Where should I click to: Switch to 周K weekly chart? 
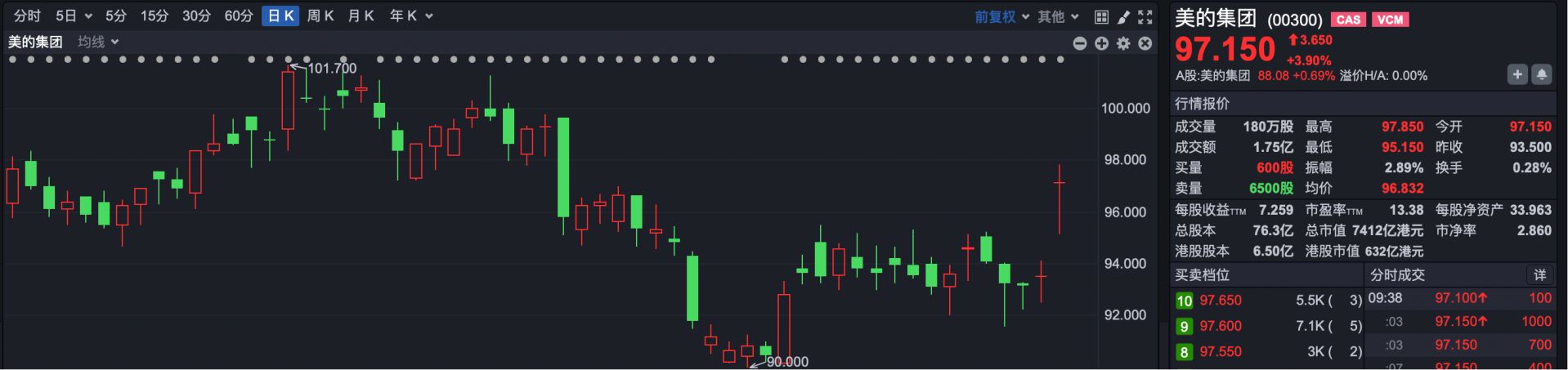pyautogui.click(x=320, y=16)
